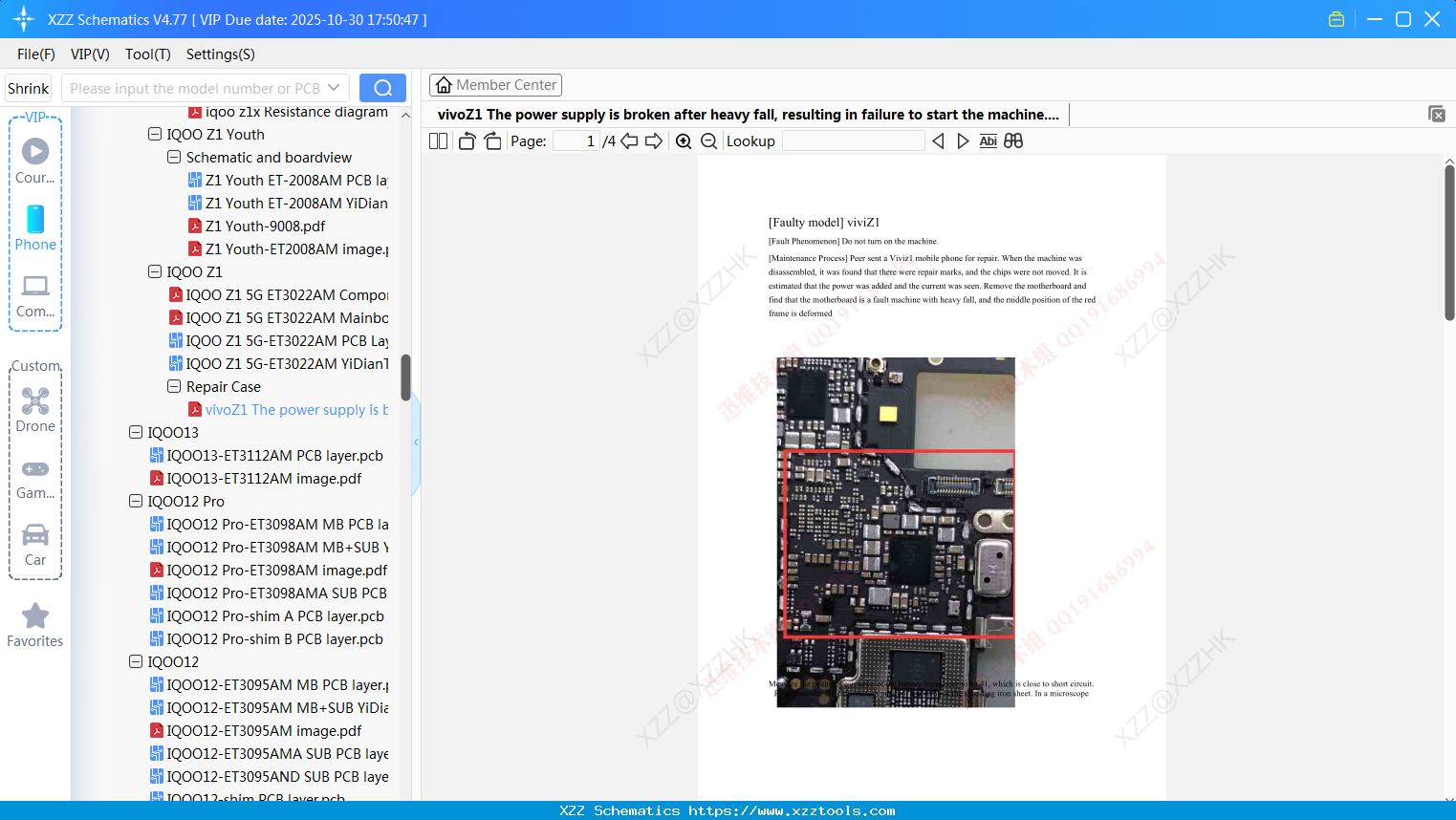Open the VIP(V) menu

(89, 54)
